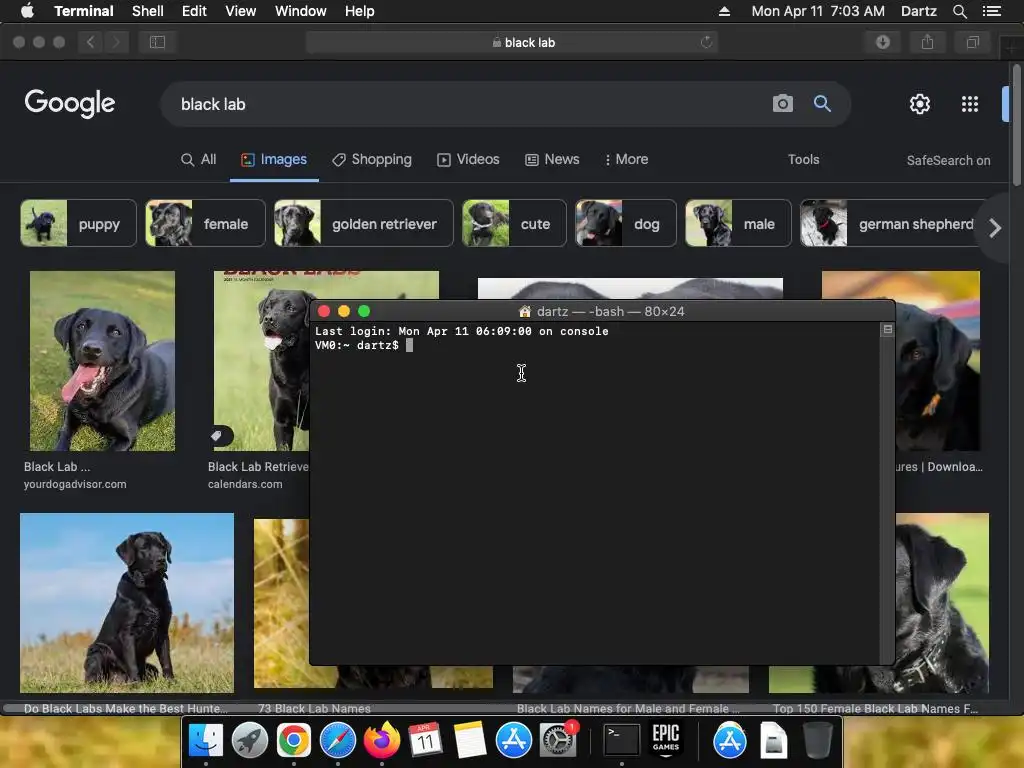The image size is (1024, 768).
Task: Open the Window menu
Action: (x=300, y=11)
